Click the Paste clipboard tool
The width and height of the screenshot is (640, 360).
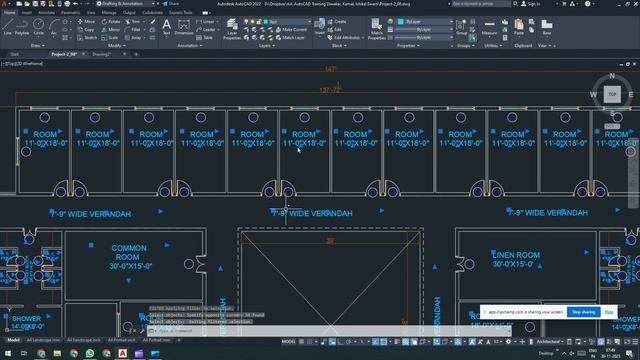tap(519, 27)
